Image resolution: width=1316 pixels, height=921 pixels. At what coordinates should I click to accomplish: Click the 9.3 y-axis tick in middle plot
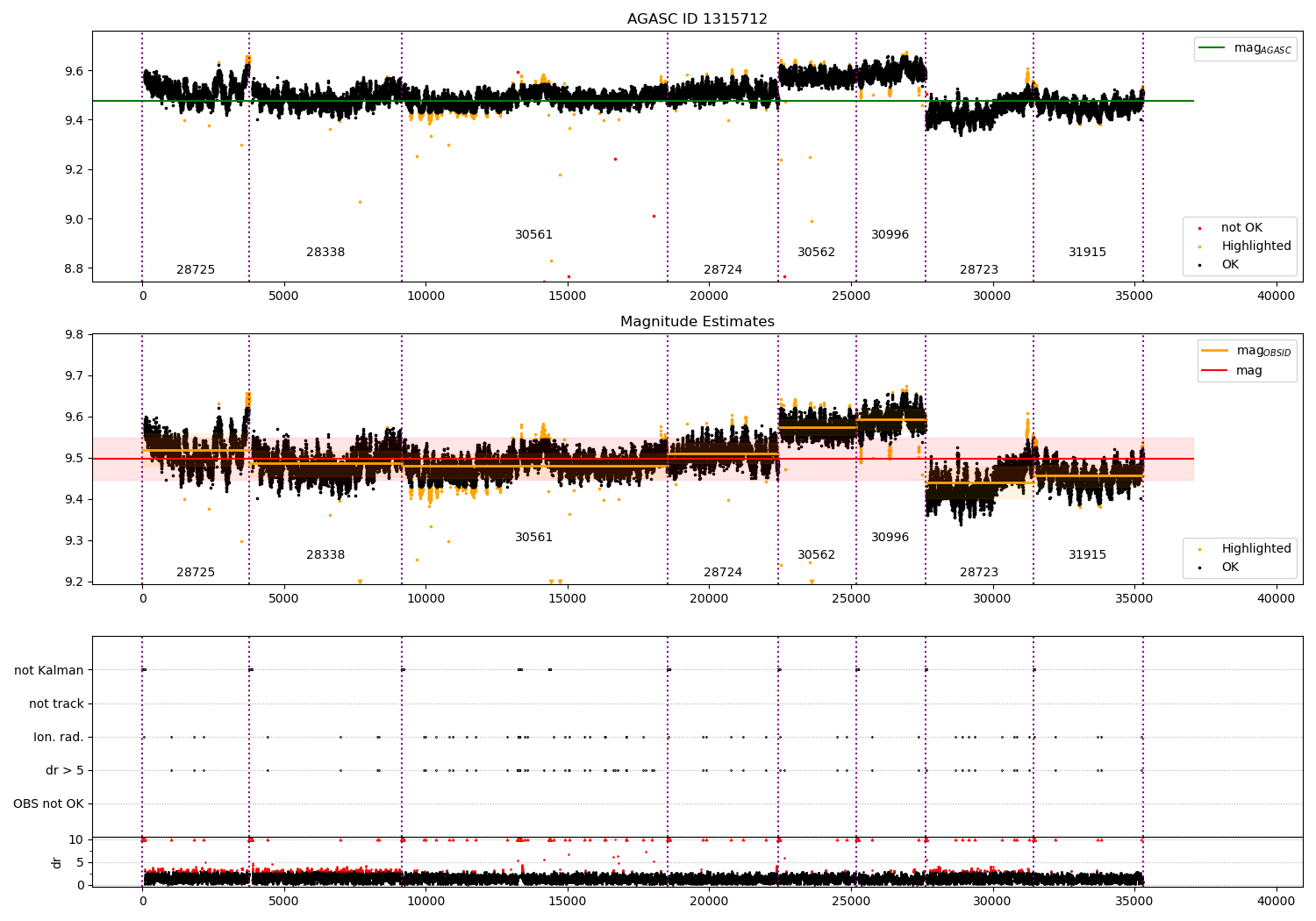(x=74, y=540)
